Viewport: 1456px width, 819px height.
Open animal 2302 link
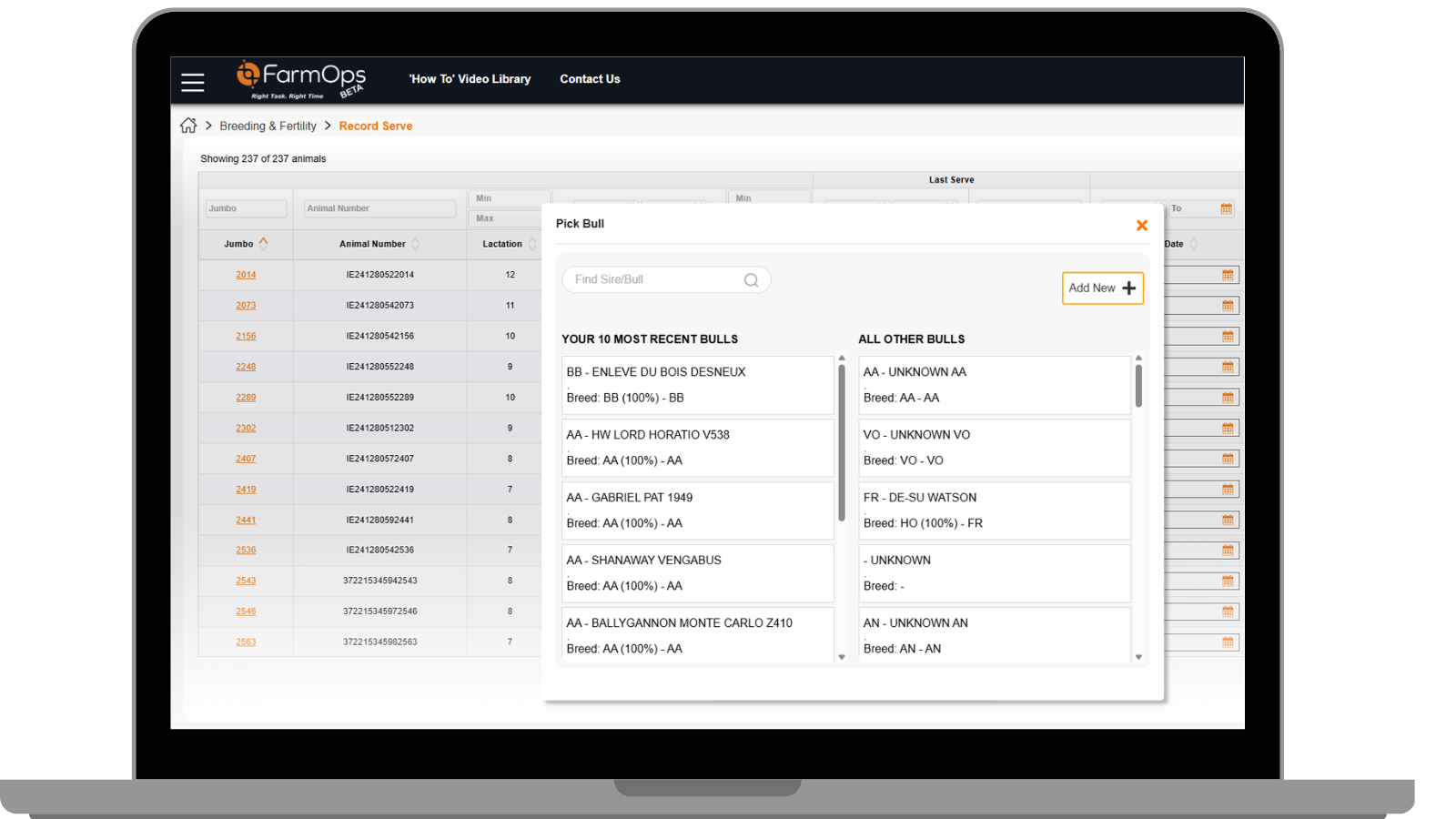(x=246, y=428)
